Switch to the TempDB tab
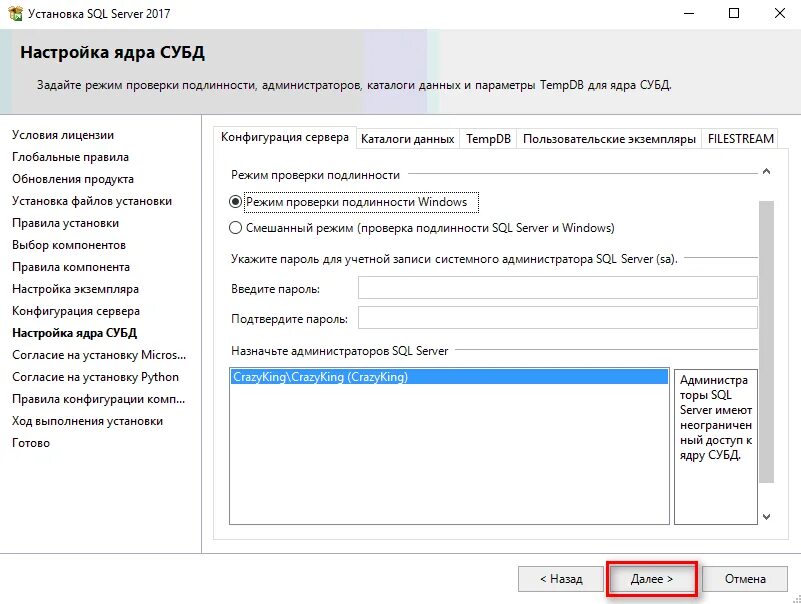This screenshot has height=604, width=801. [488, 139]
